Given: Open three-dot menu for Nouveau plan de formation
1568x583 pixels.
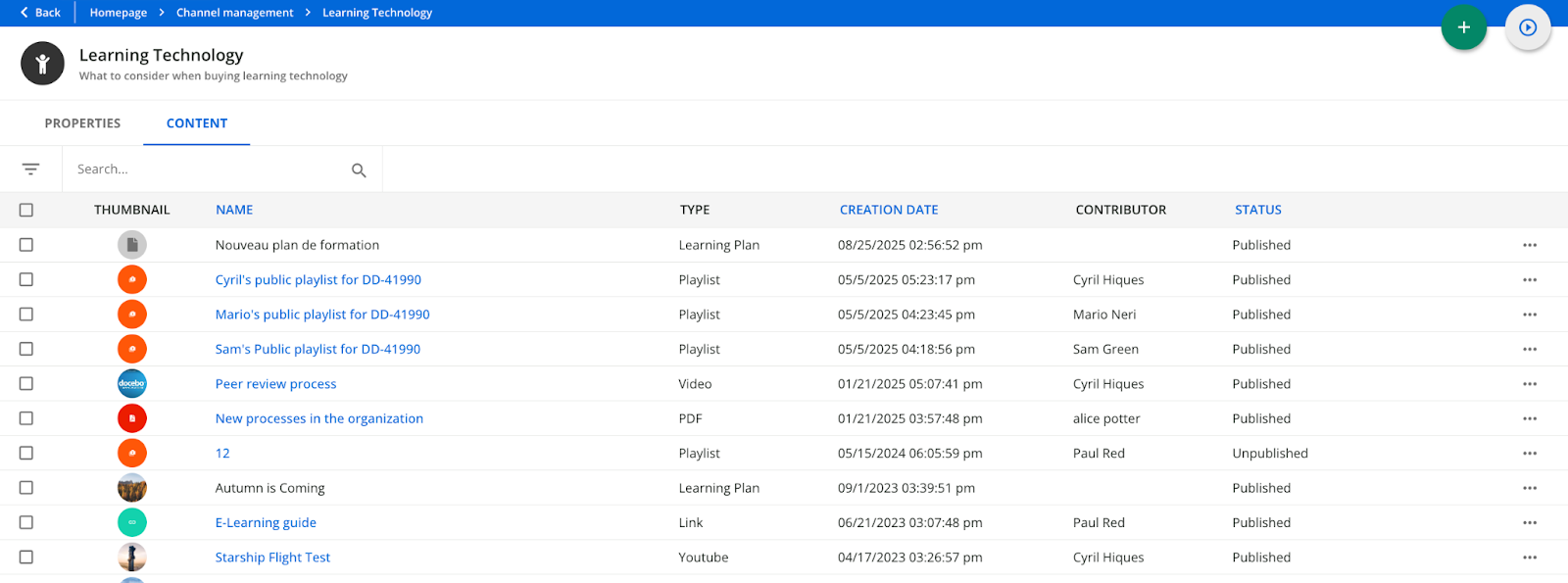Looking at the screenshot, I should 1529,245.
